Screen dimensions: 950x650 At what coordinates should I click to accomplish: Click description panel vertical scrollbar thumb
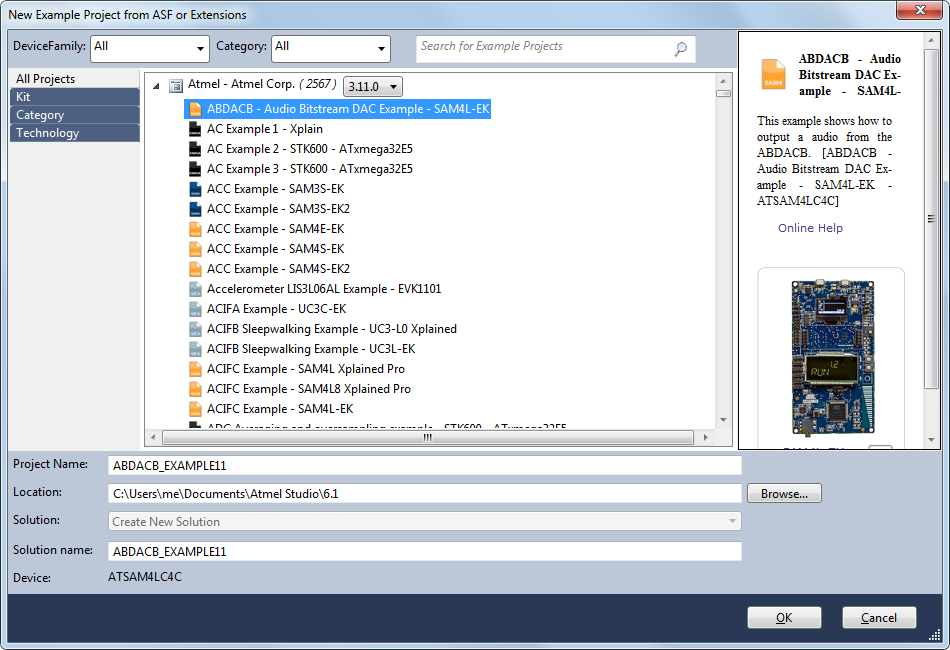(931, 219)
